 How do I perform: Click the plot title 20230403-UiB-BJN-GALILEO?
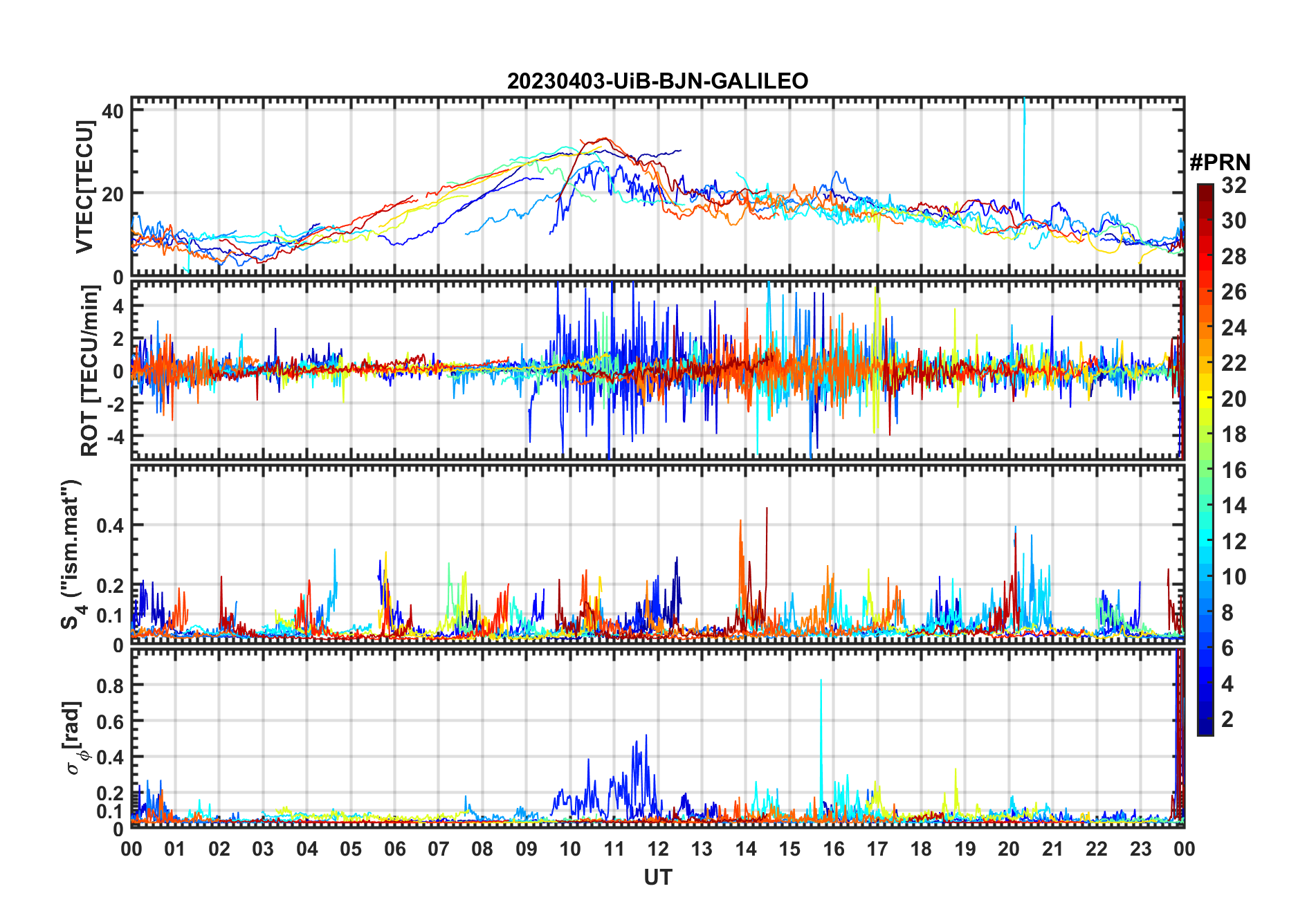[x=657, y=81]
